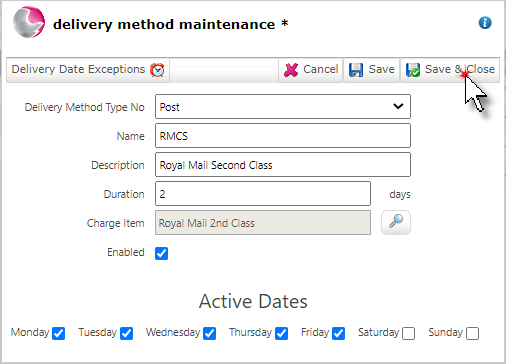Image resolution: width=506 pixels, height=364 pixels.
Task: Uncheck the Monday checkbox
Action: click(x=58, y=333)
